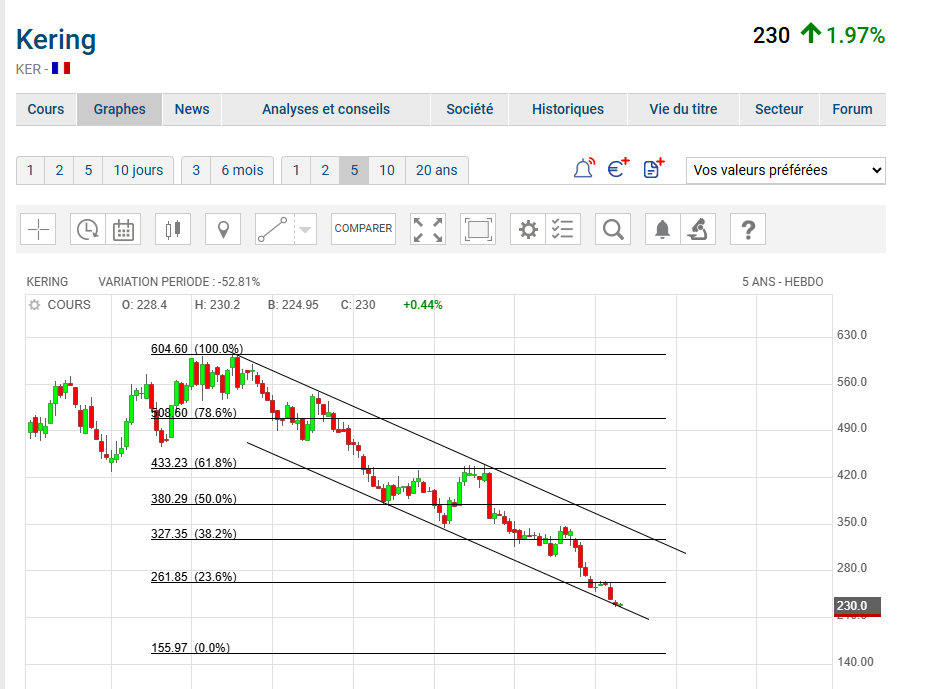Add to portfolio with euro plus icon
The width and height of the screenshot is (929, 689).
tap(618, 168)
